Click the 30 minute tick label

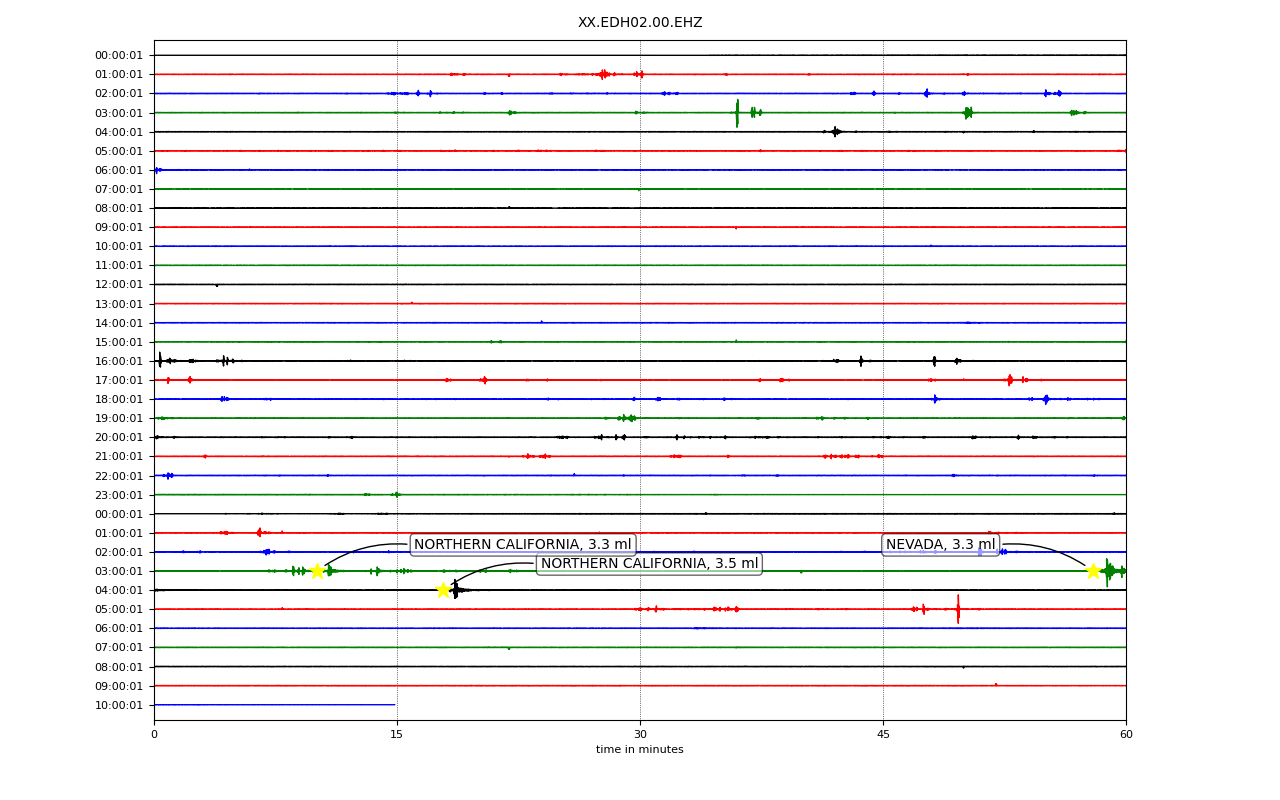tap(640, 734)
